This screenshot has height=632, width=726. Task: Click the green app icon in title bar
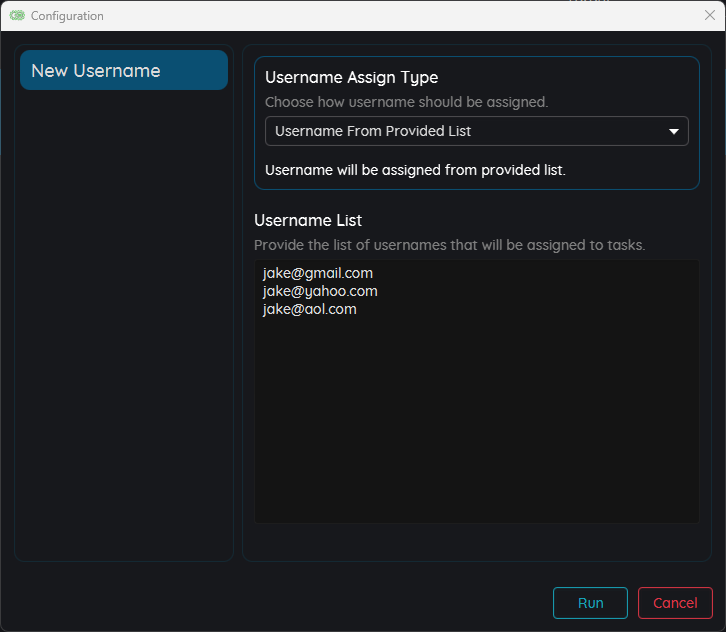click(x=17, y=16)
